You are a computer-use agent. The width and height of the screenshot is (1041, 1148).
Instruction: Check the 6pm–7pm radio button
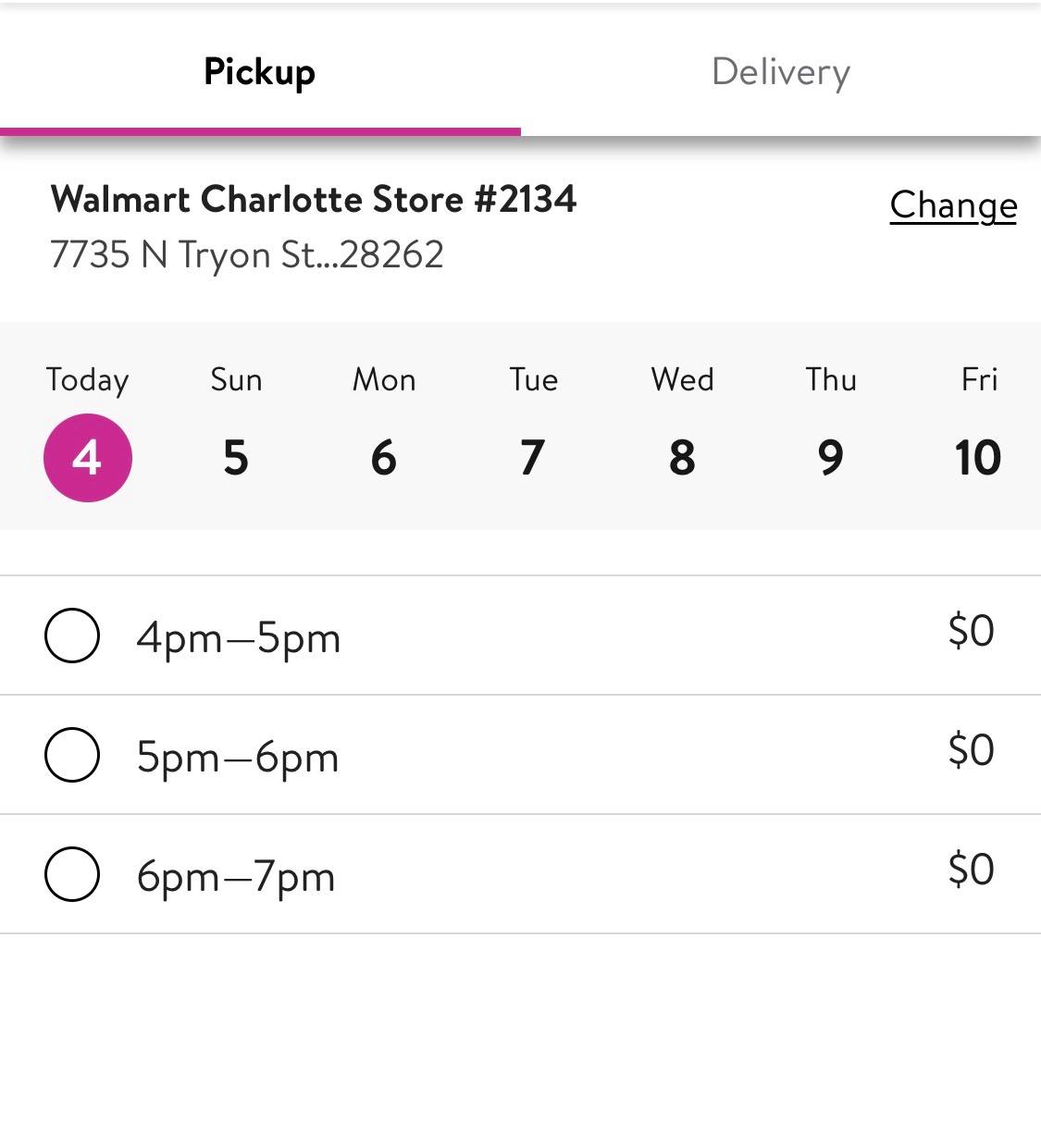click(72, 874)
